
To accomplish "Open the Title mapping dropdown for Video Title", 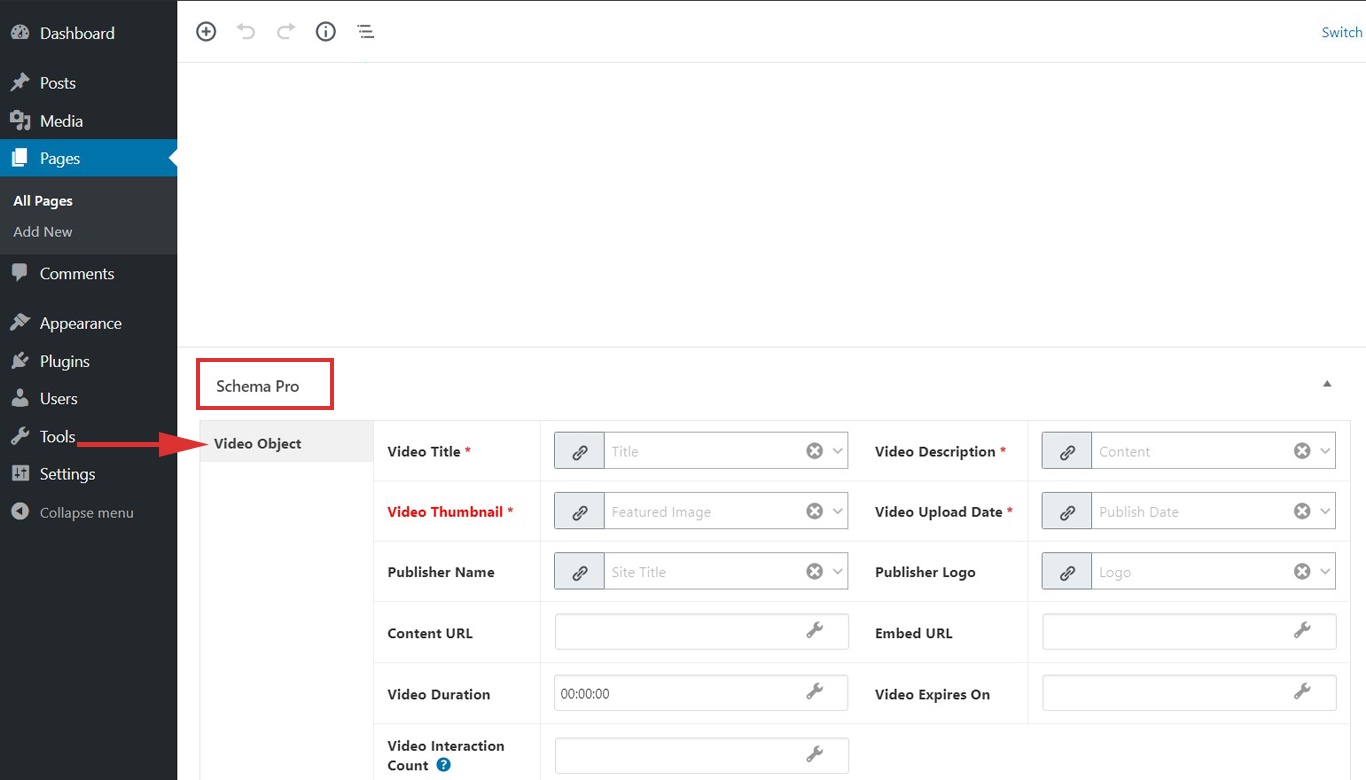I will coord(838,451).
